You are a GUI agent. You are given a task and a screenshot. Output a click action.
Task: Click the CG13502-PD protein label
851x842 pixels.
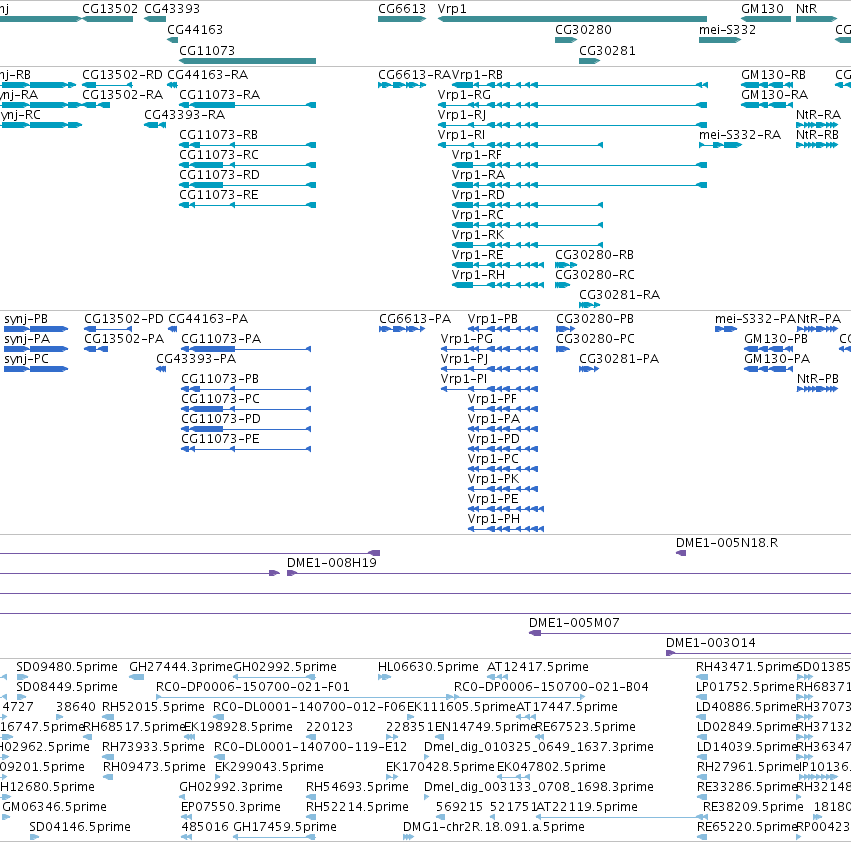[124, 319]
